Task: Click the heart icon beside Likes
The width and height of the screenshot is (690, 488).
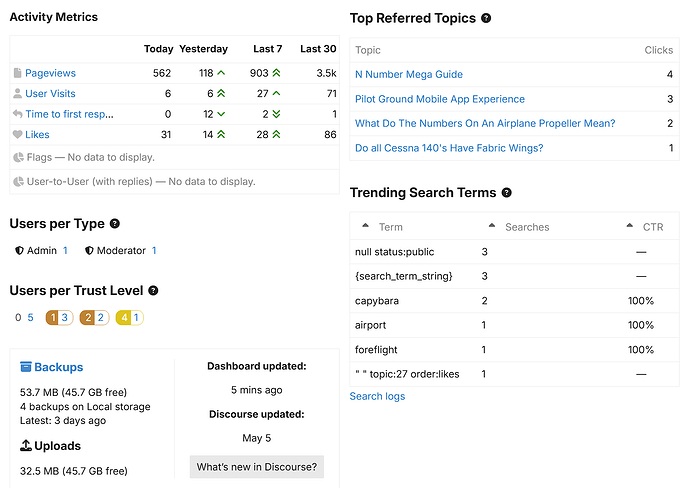Action: pyautogui.click(x=18, y=134)
